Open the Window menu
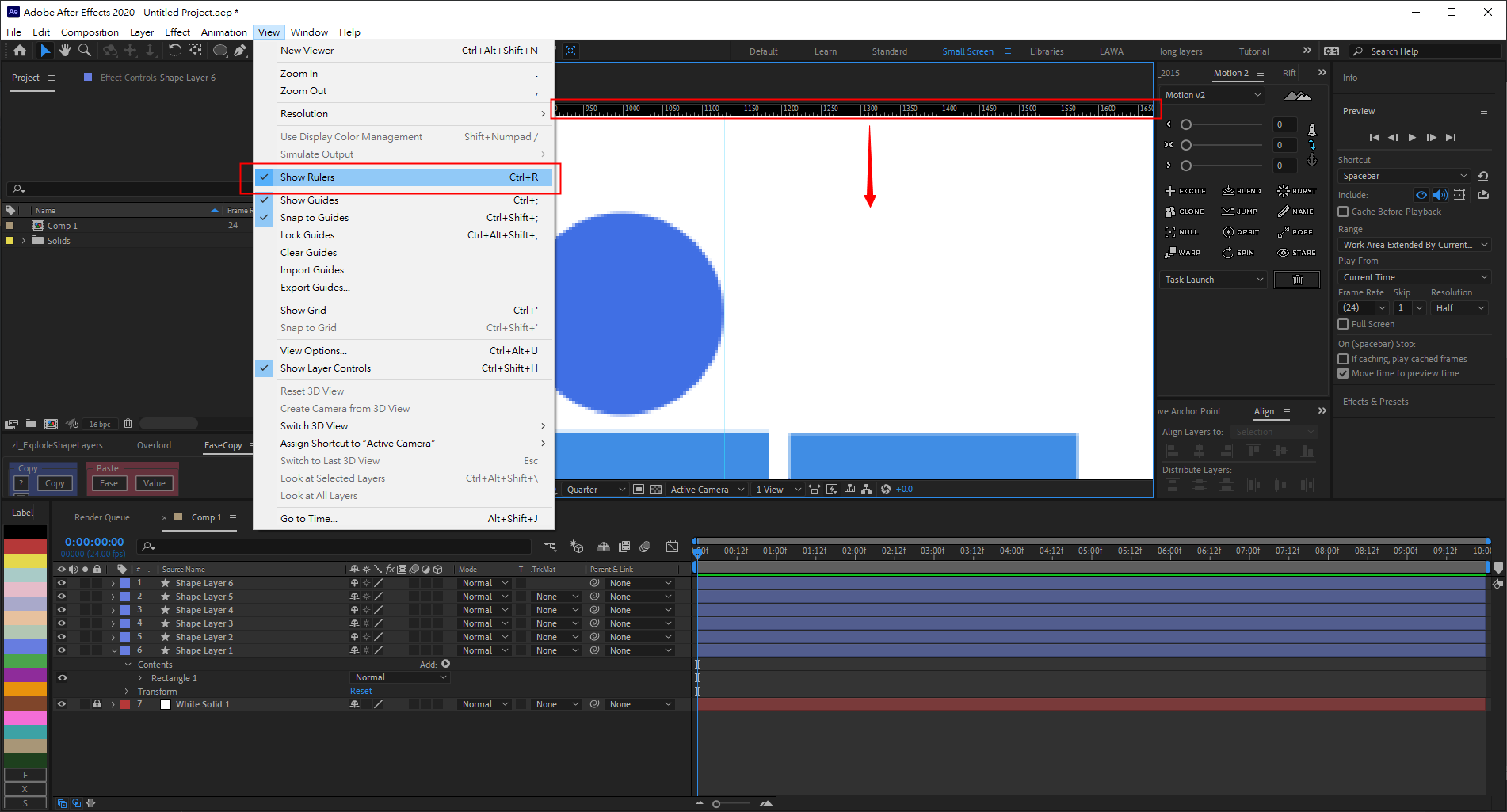Screen dimensions: 1507x812 308,32
